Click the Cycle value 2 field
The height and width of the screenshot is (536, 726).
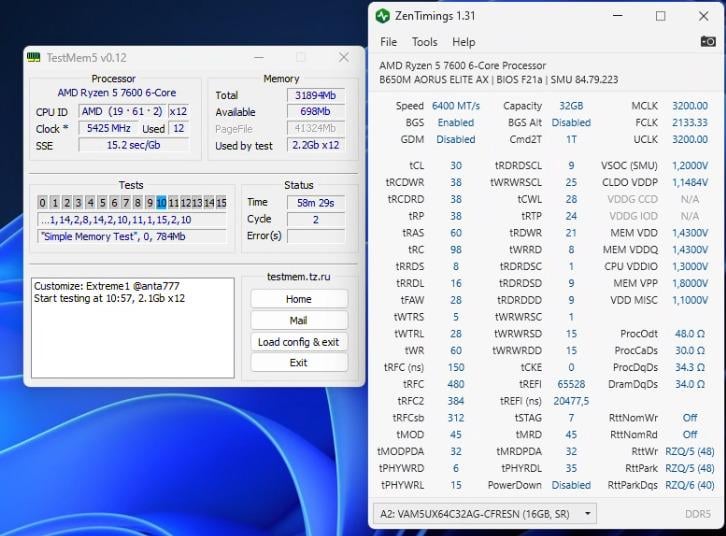316,219
